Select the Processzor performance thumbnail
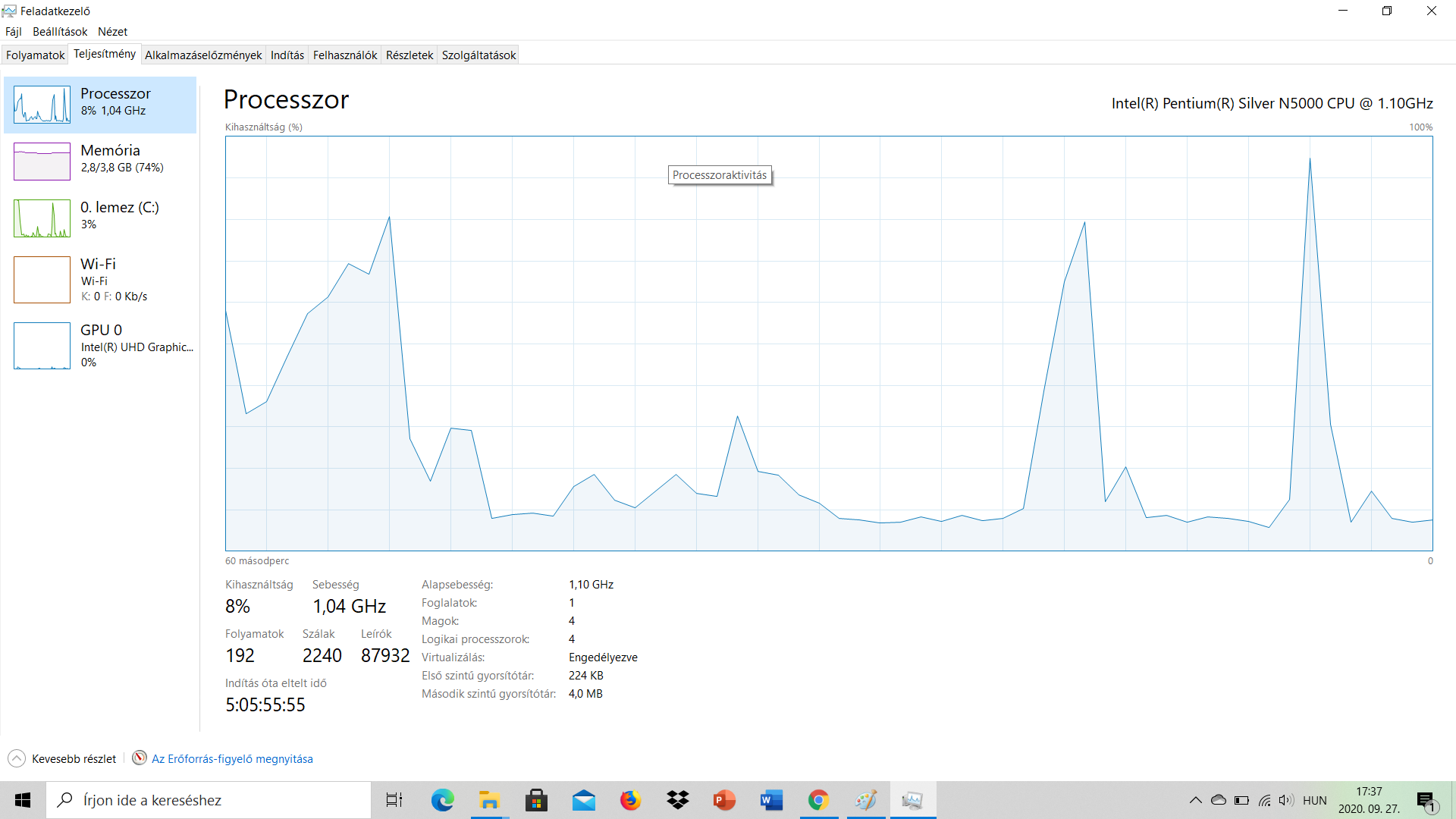 click(x=42, y=105)
